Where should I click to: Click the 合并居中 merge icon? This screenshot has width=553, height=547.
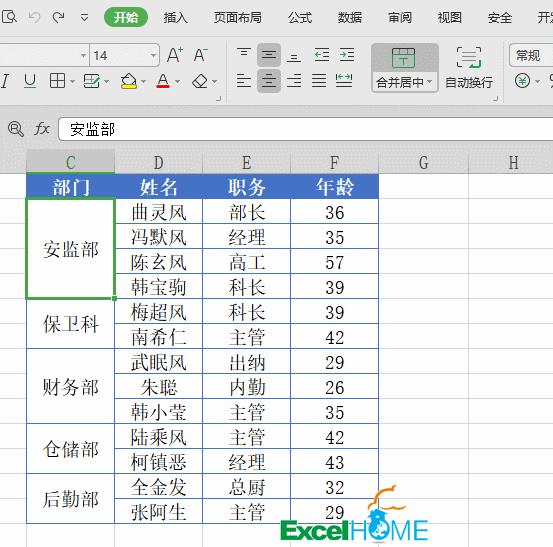pyautogui.click(x=403, y=58)
